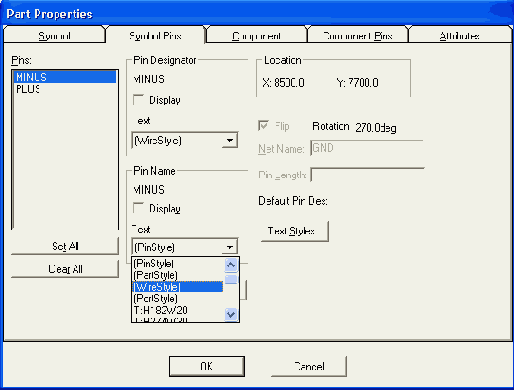Screen dimensions: 514x390
Task: Collapse the Pin Name (PinStyle) dropdown
Action: (230, 247)
